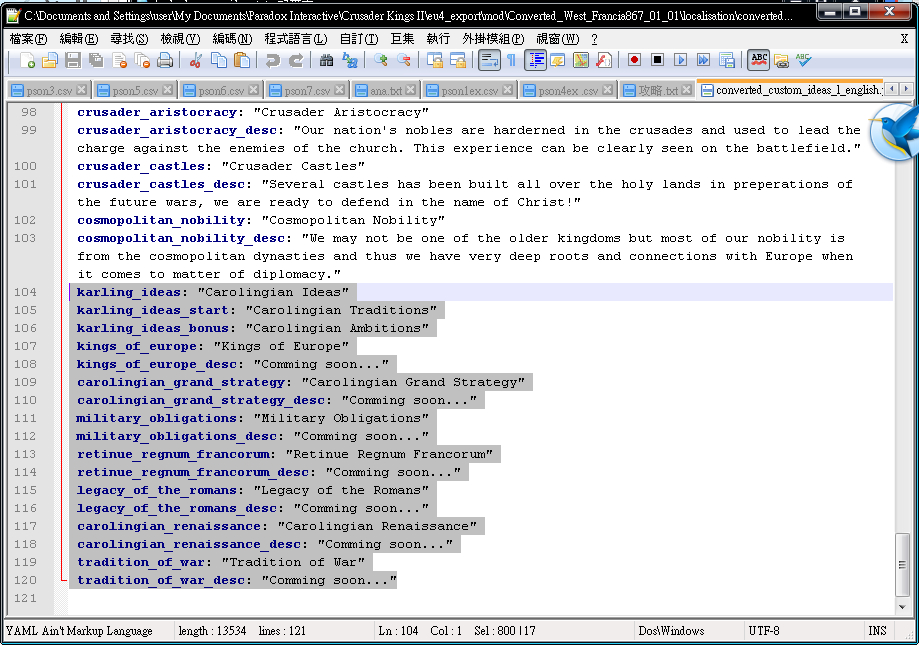Run spell check with ABC checkmark icon
This screenshot has width=919, height=645.
point(804,60)
